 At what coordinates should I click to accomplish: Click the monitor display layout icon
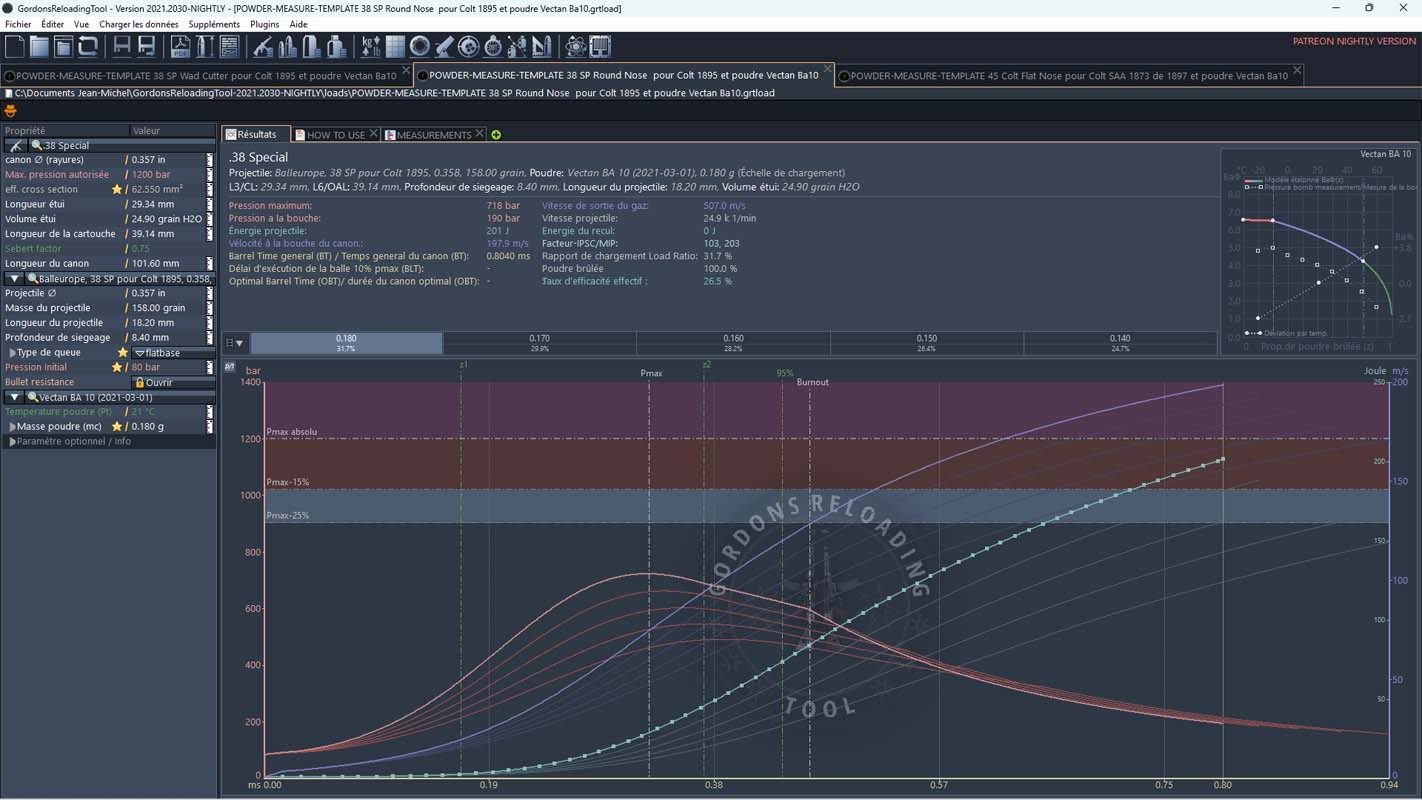click(x=600, y=46)
